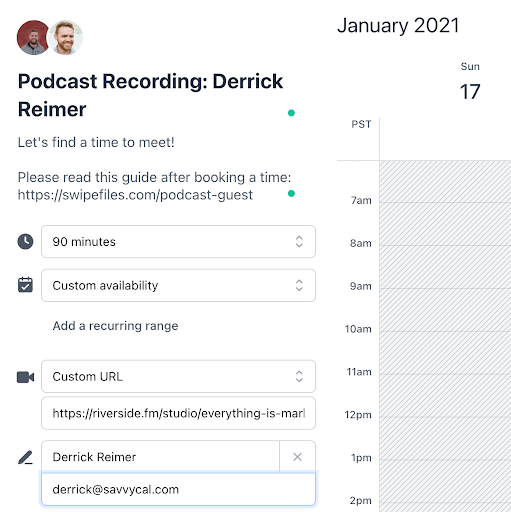The width and height of the screenshot is (511, 512).
Task: Select the 9am slot on Sunday 17
Action: pyautogui.click(x=445, y=310)
